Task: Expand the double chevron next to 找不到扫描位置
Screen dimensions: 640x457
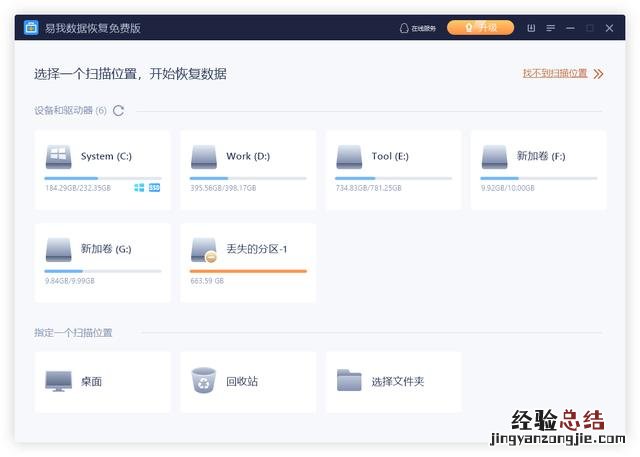Action: (598, 74)
